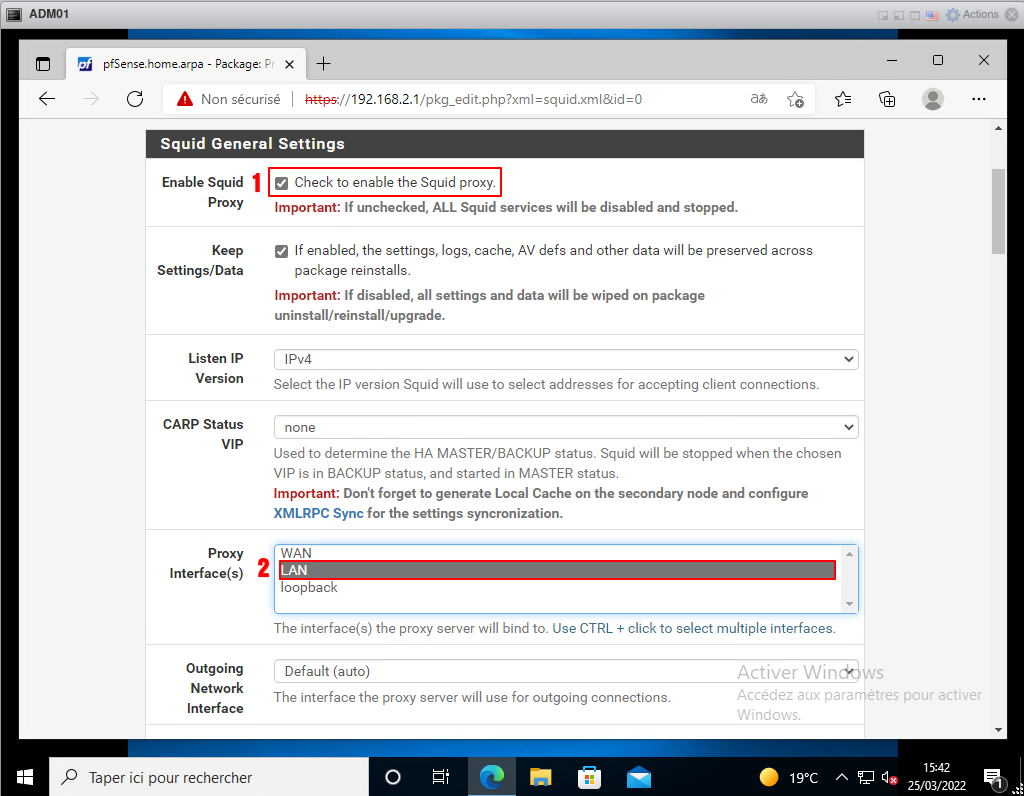The image size is (1024, 796).
Task: Open the CARP Status VIP dropdown
Action: pyautogui.click(x=565, y=427)
